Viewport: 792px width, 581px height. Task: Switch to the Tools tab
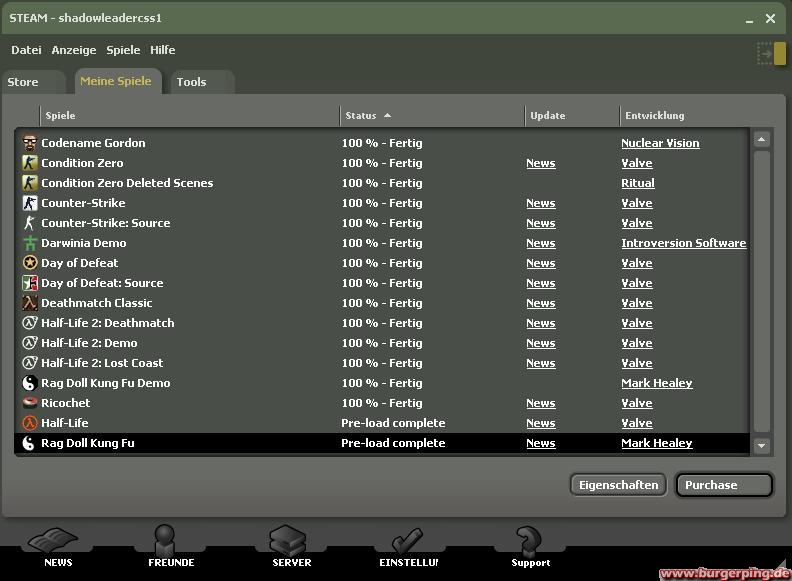pos(203,82)
